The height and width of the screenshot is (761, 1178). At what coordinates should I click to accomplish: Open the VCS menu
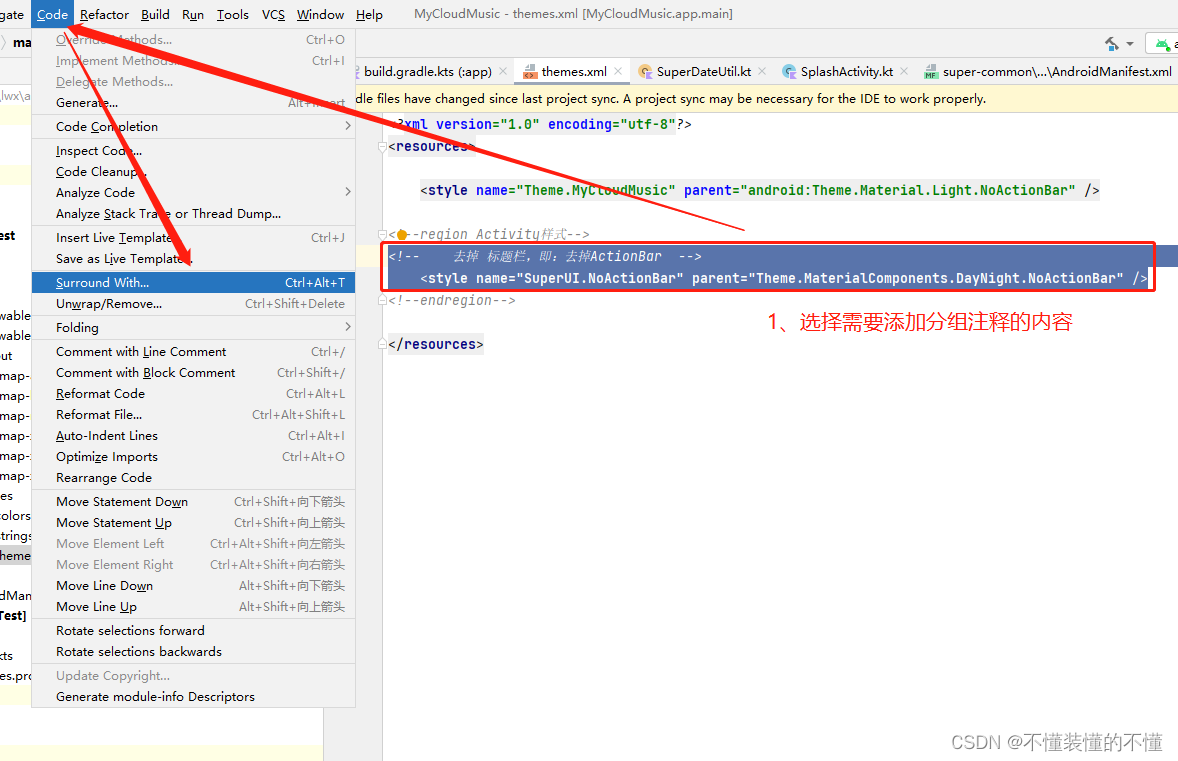coord(273,14)
